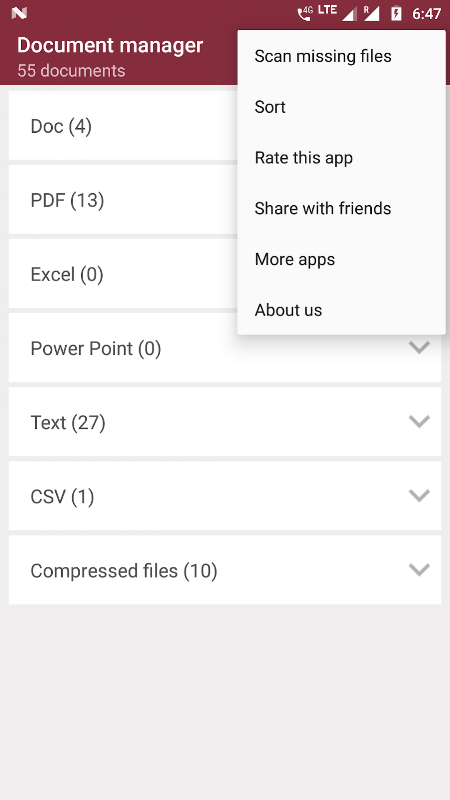Select Rate this app option
This screenshot has height=800, width=450.
(341, 158)
